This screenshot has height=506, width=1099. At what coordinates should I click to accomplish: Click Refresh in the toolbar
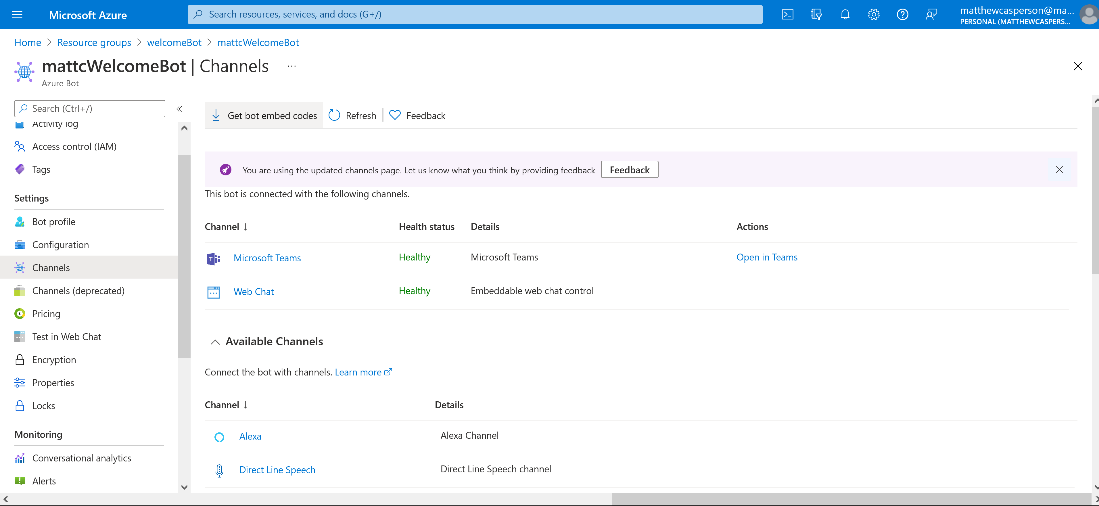tap(353, 116)
